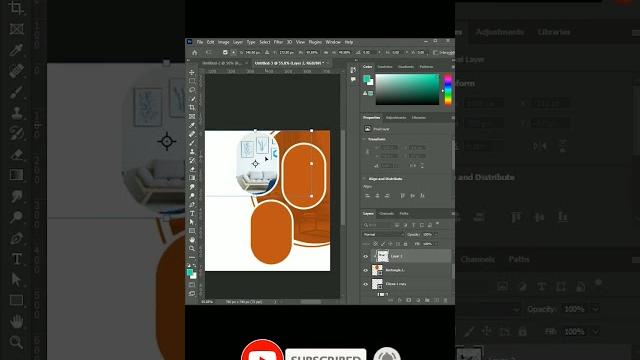The image size is (640, 360).
Task: Switch to the Swatches tab
Action: (x=384, y=67)
